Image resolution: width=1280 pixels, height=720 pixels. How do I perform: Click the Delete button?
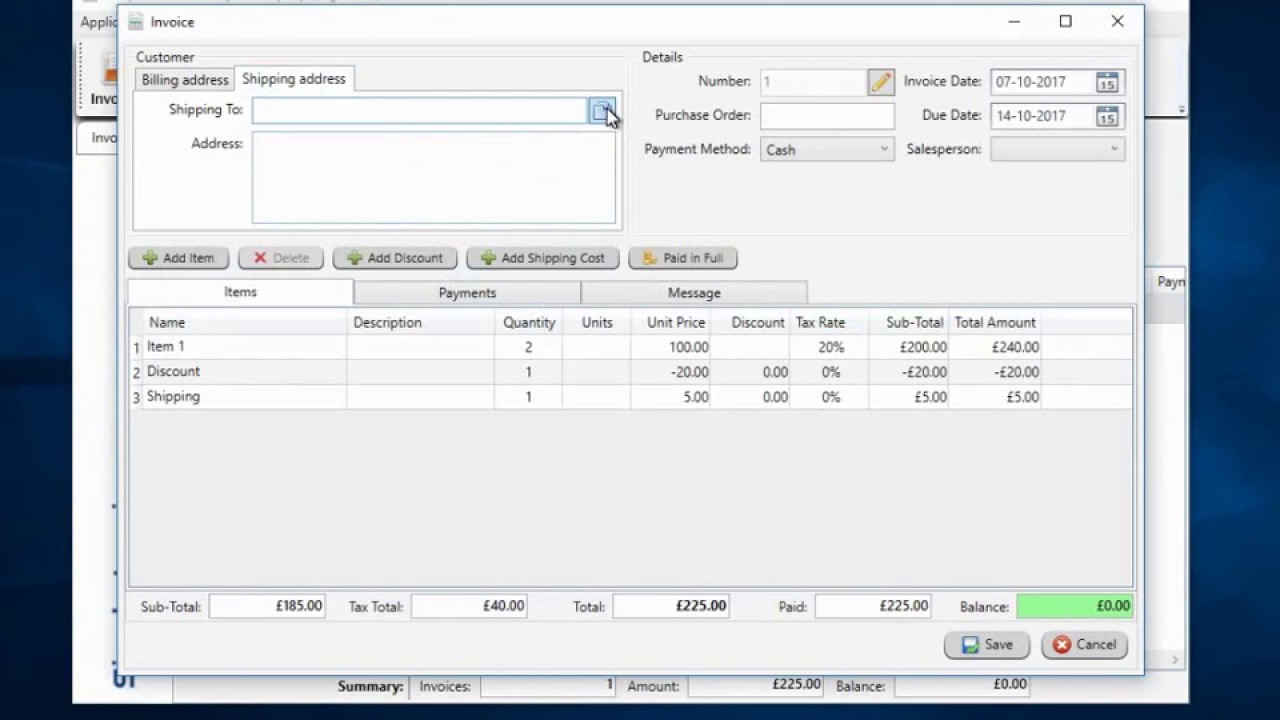point(281,258)
